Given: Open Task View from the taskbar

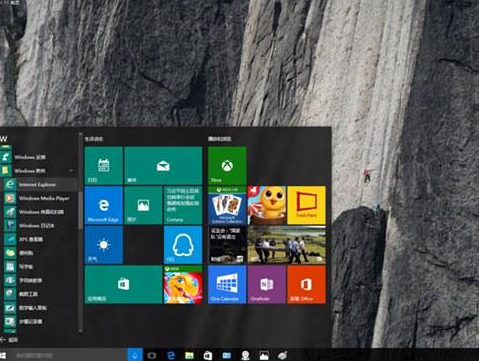Looking at the screenshot, I should pyautogui.click(x=152, y=355).
